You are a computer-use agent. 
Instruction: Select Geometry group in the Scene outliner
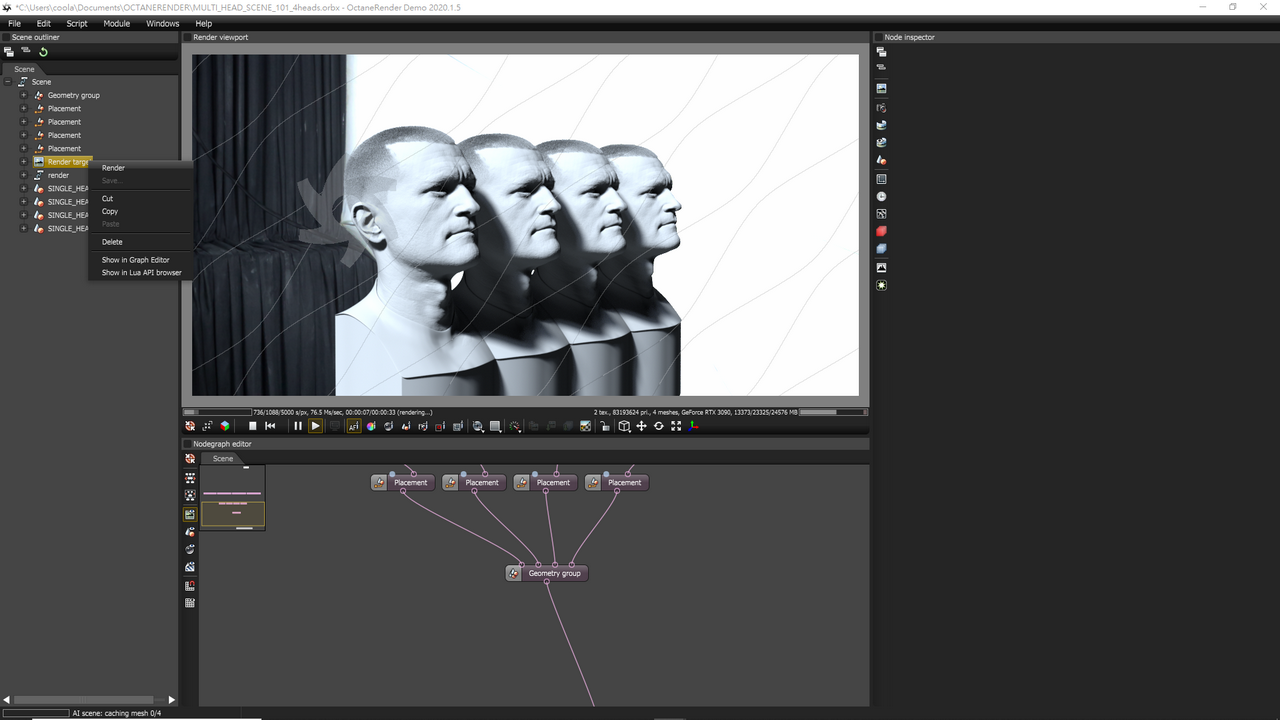click(x=73, y=95)
